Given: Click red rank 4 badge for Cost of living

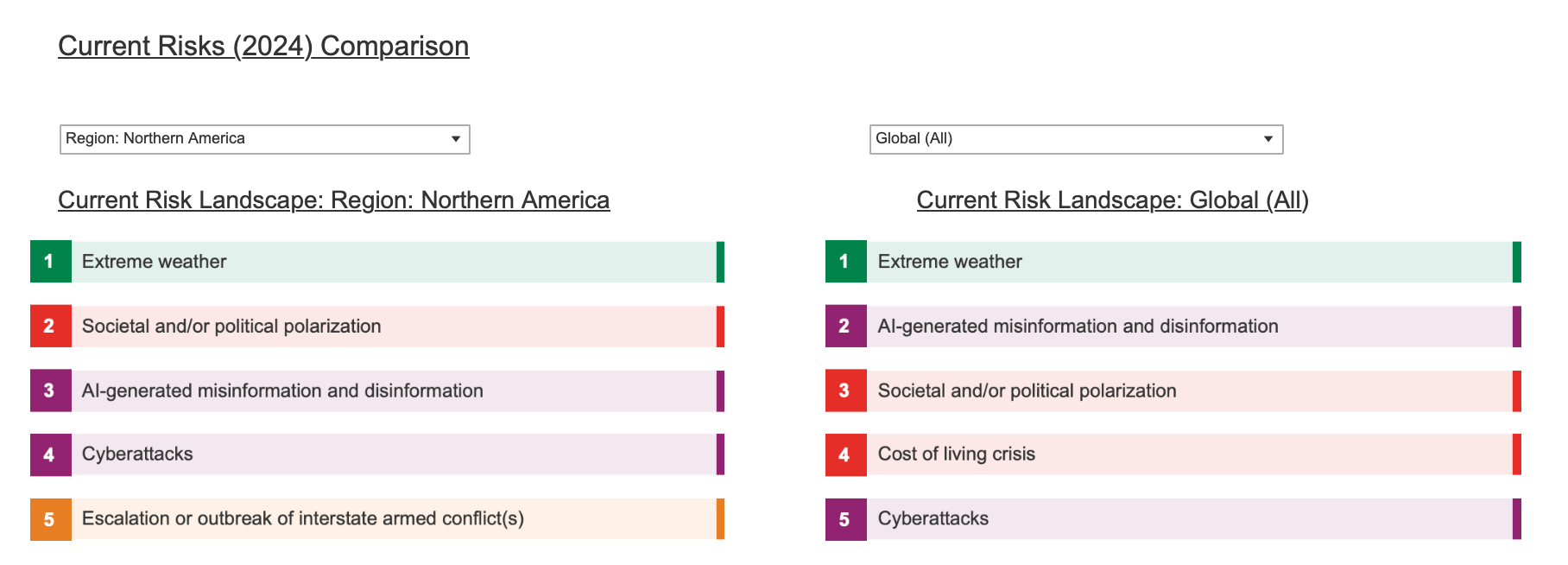Looking at the screenshot, I should [x=846, y=454].
